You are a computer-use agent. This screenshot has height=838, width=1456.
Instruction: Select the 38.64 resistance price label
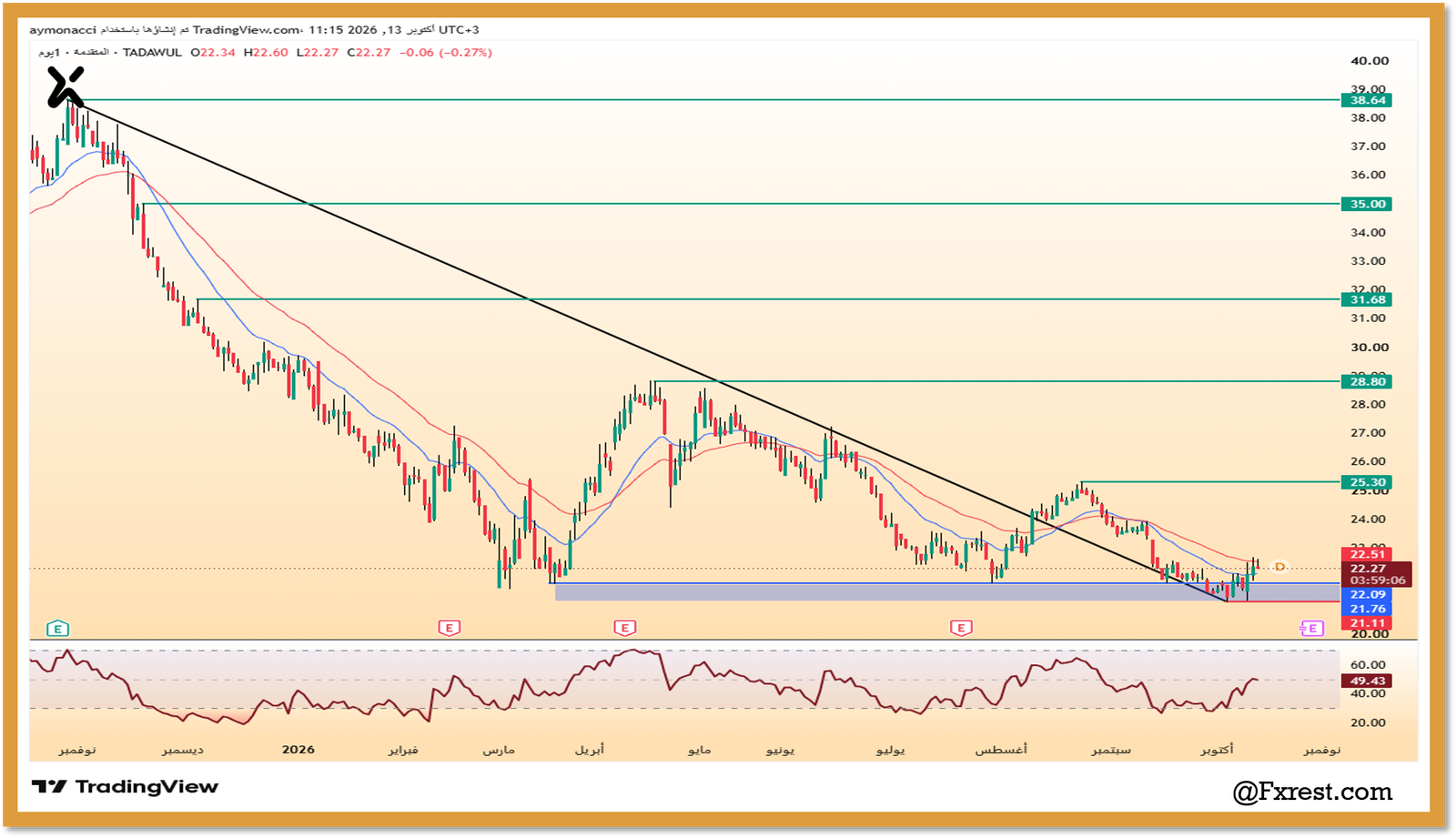tap(1367, 100)
